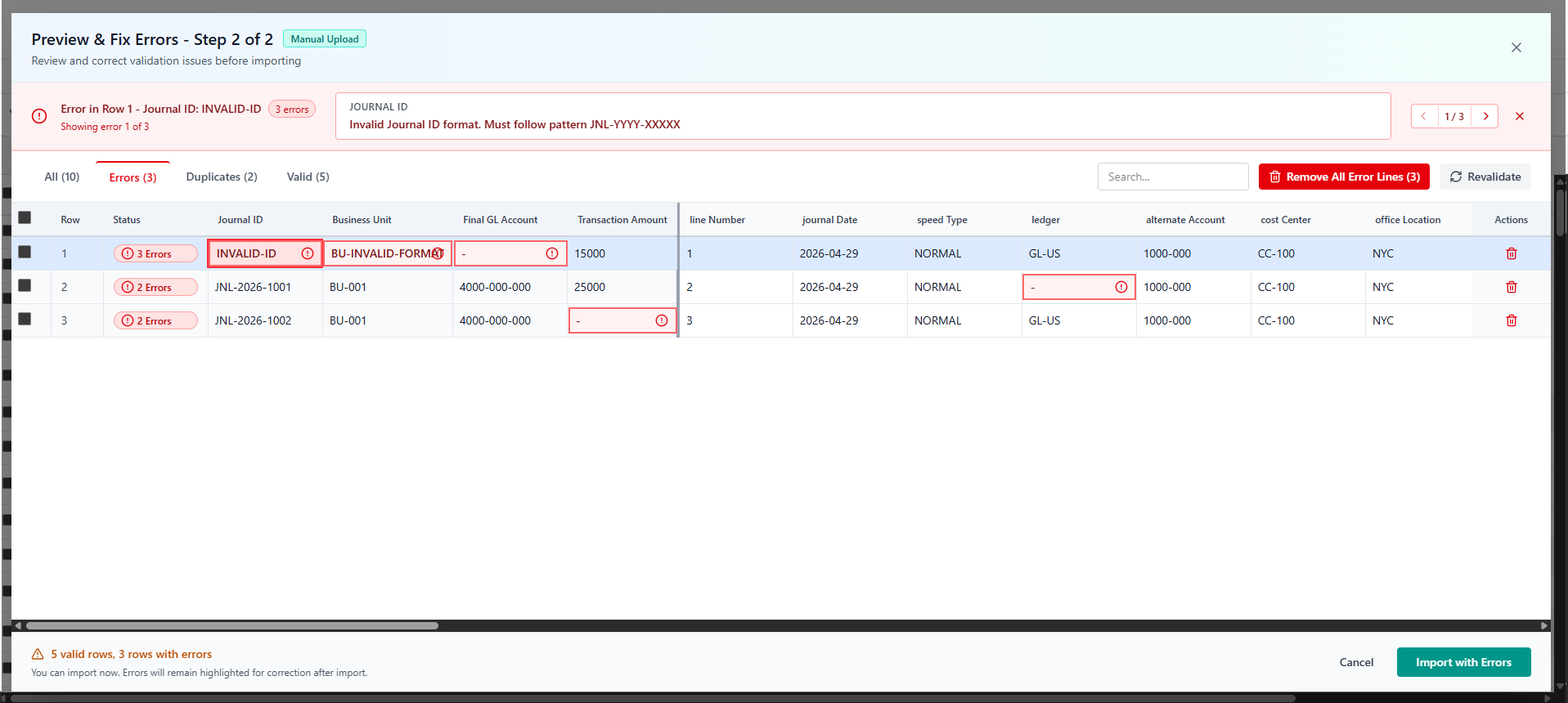The image size is (1568, 703).
Task: Click the Manual Upload badge
Action: [x=325, y=38]
